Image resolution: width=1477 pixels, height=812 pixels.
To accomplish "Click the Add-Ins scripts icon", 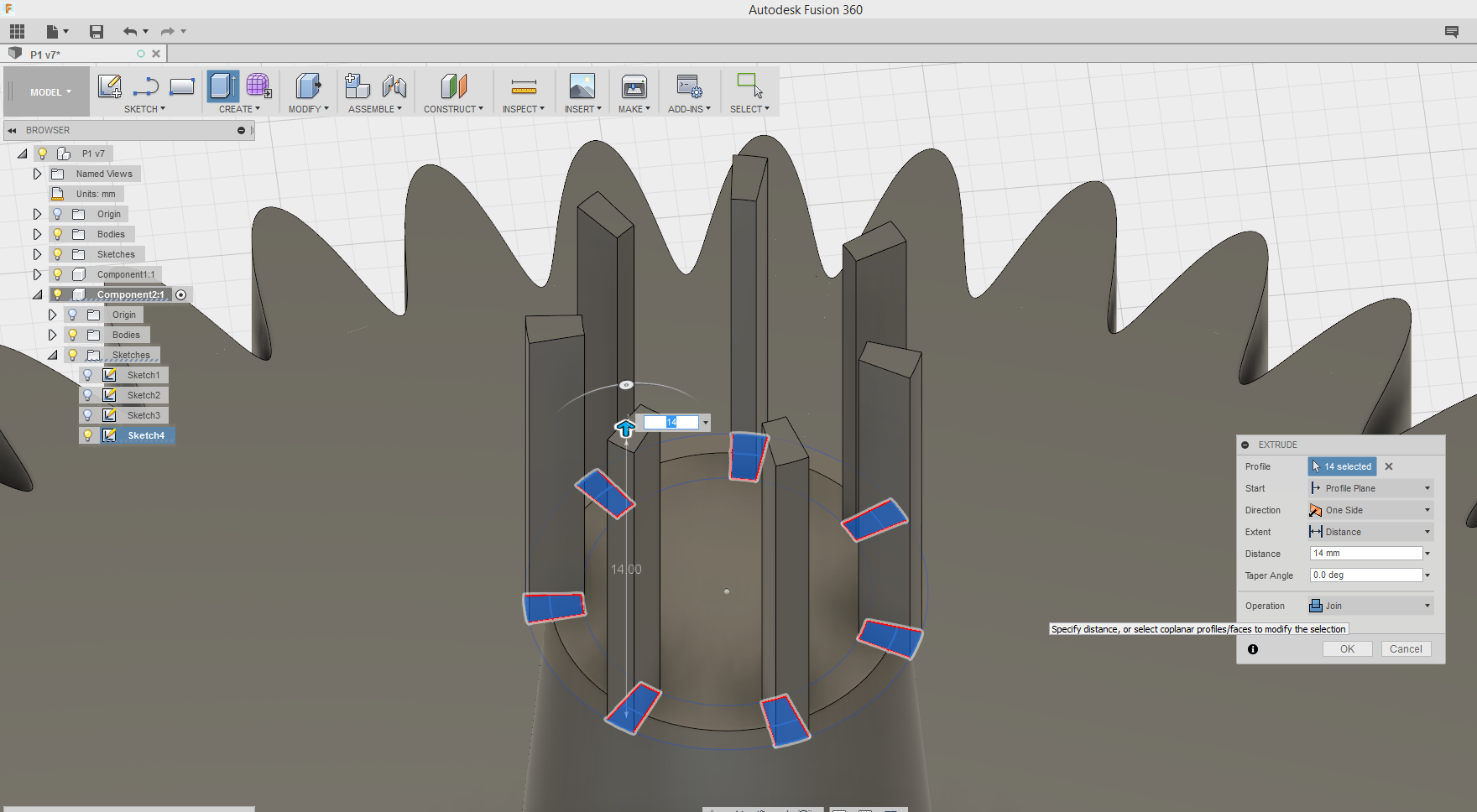I will (689, 86).
